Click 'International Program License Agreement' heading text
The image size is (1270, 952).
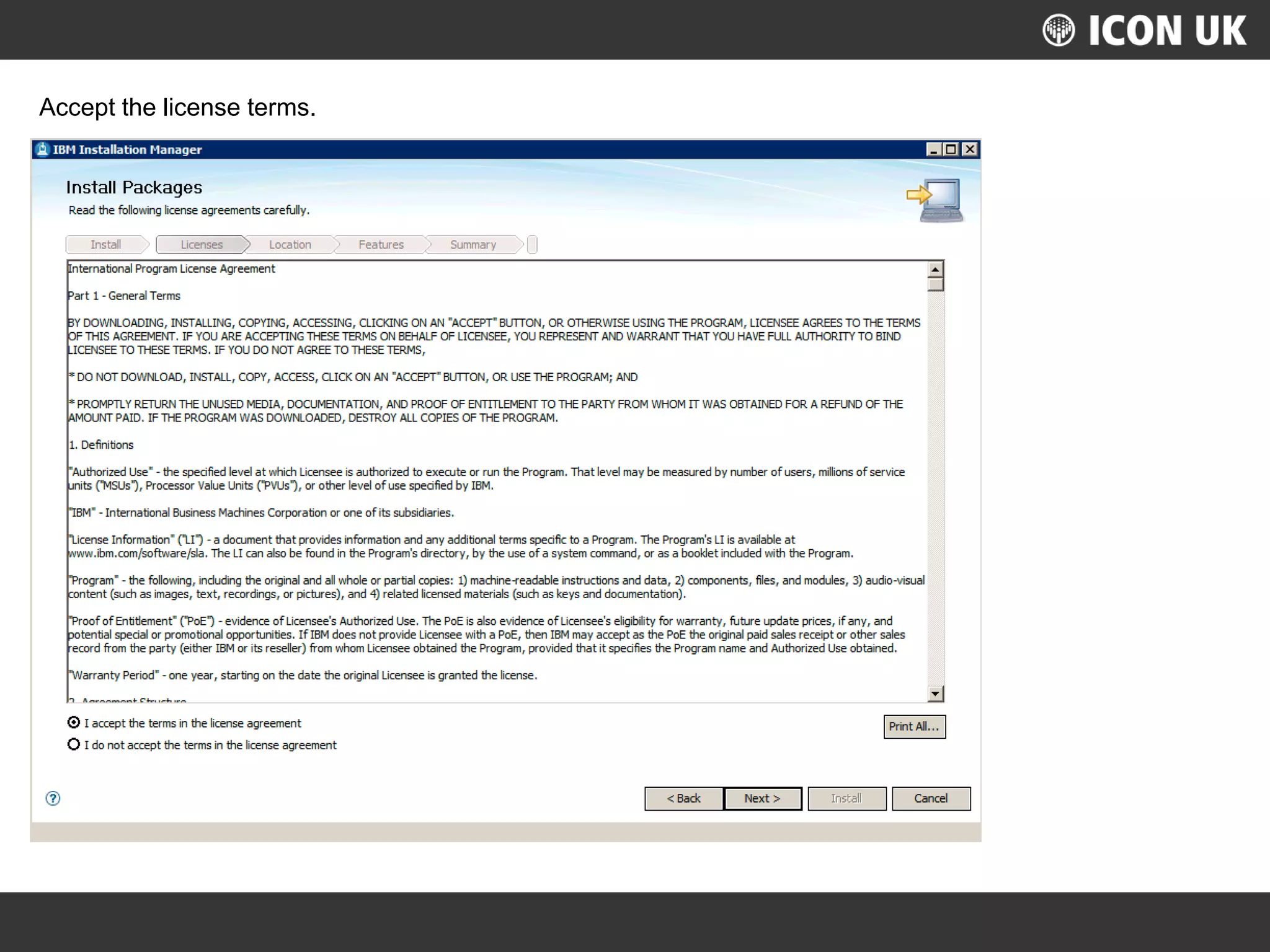pyautogui.click(x=171, y=268)
